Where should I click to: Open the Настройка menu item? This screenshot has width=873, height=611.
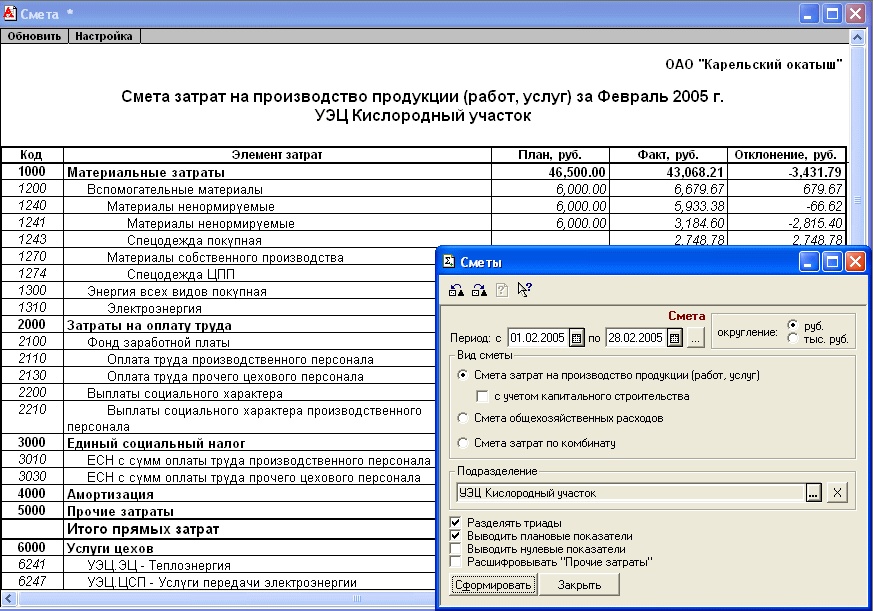click(104, 36)
